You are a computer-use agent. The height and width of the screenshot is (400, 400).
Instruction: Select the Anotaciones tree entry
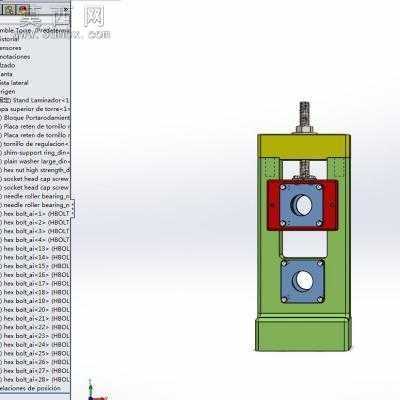tap(15, 57)
